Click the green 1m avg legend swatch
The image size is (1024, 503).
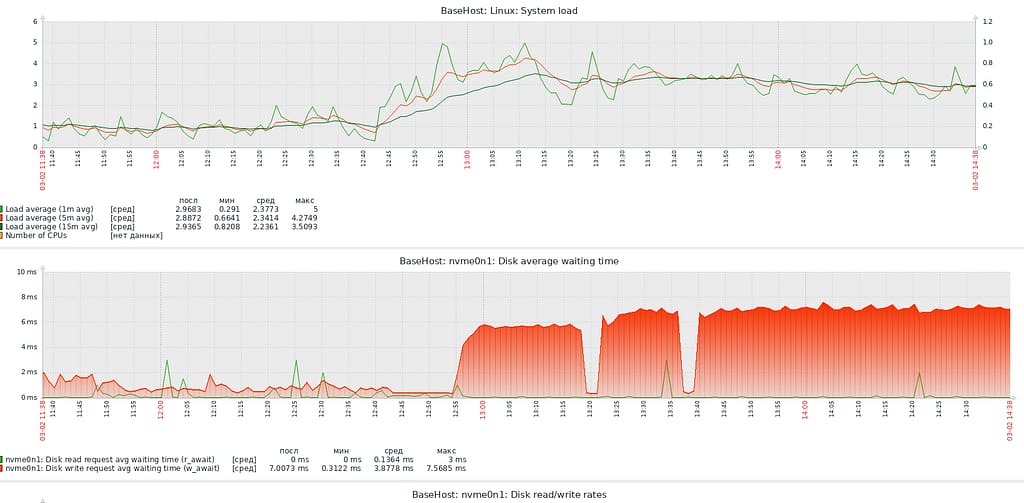point(3,209)
